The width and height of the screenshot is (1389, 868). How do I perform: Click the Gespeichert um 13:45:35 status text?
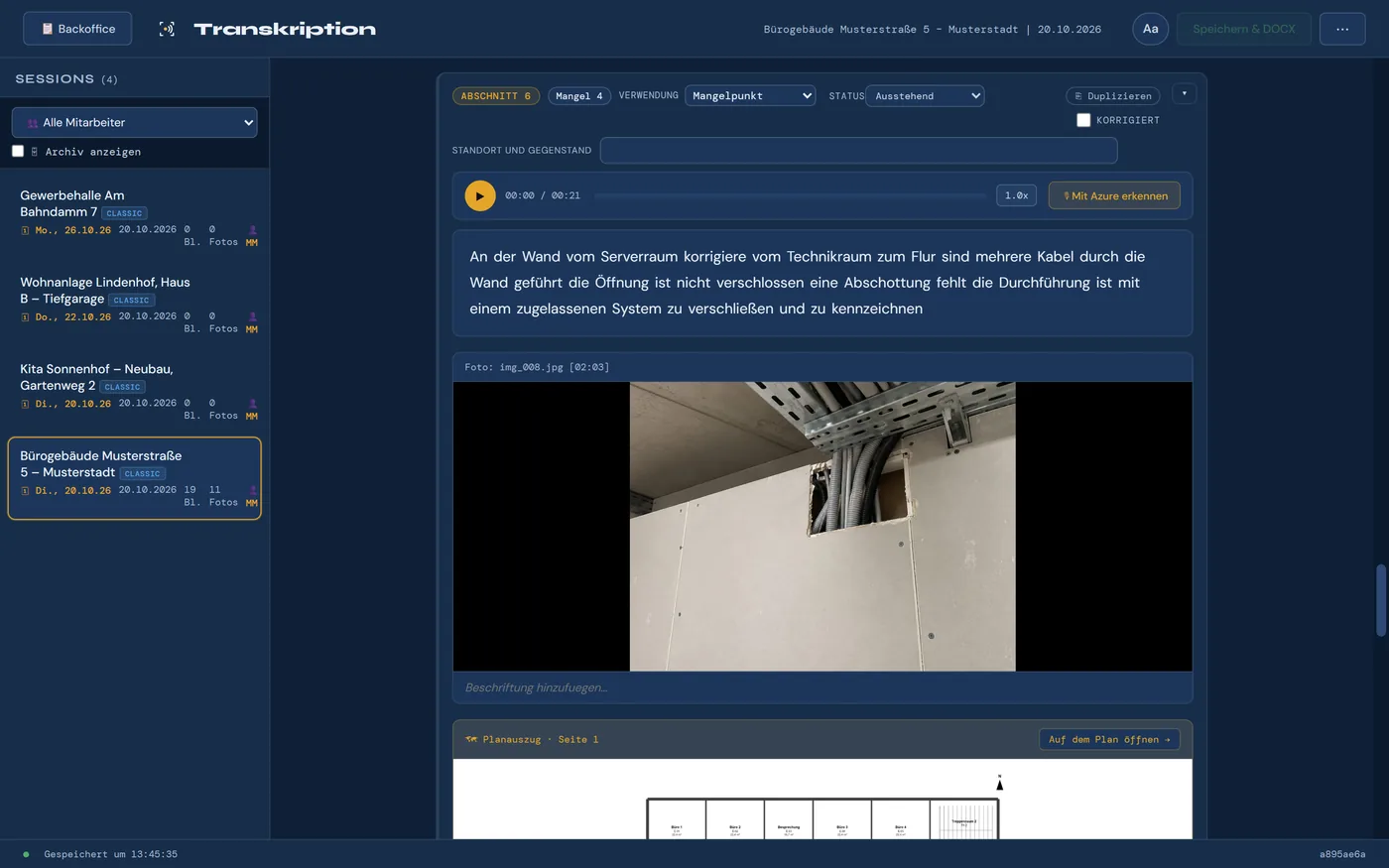coord(111,854)
